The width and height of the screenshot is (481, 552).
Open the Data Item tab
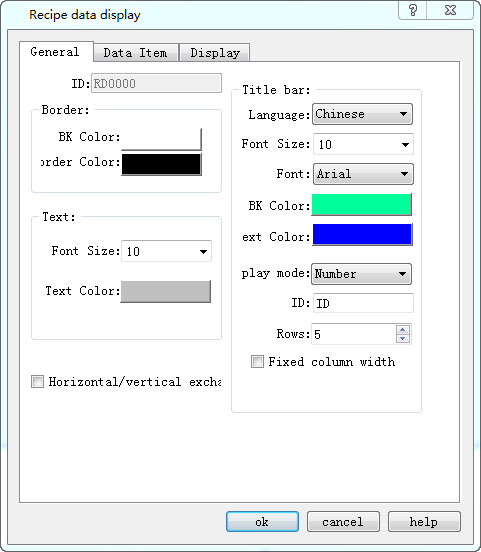pyautogui.click(x=136, y=53)
